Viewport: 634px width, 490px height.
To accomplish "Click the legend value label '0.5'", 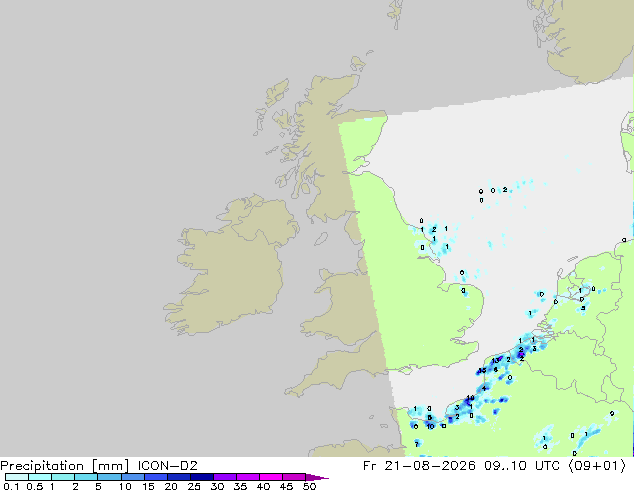I will pos(34,486).
